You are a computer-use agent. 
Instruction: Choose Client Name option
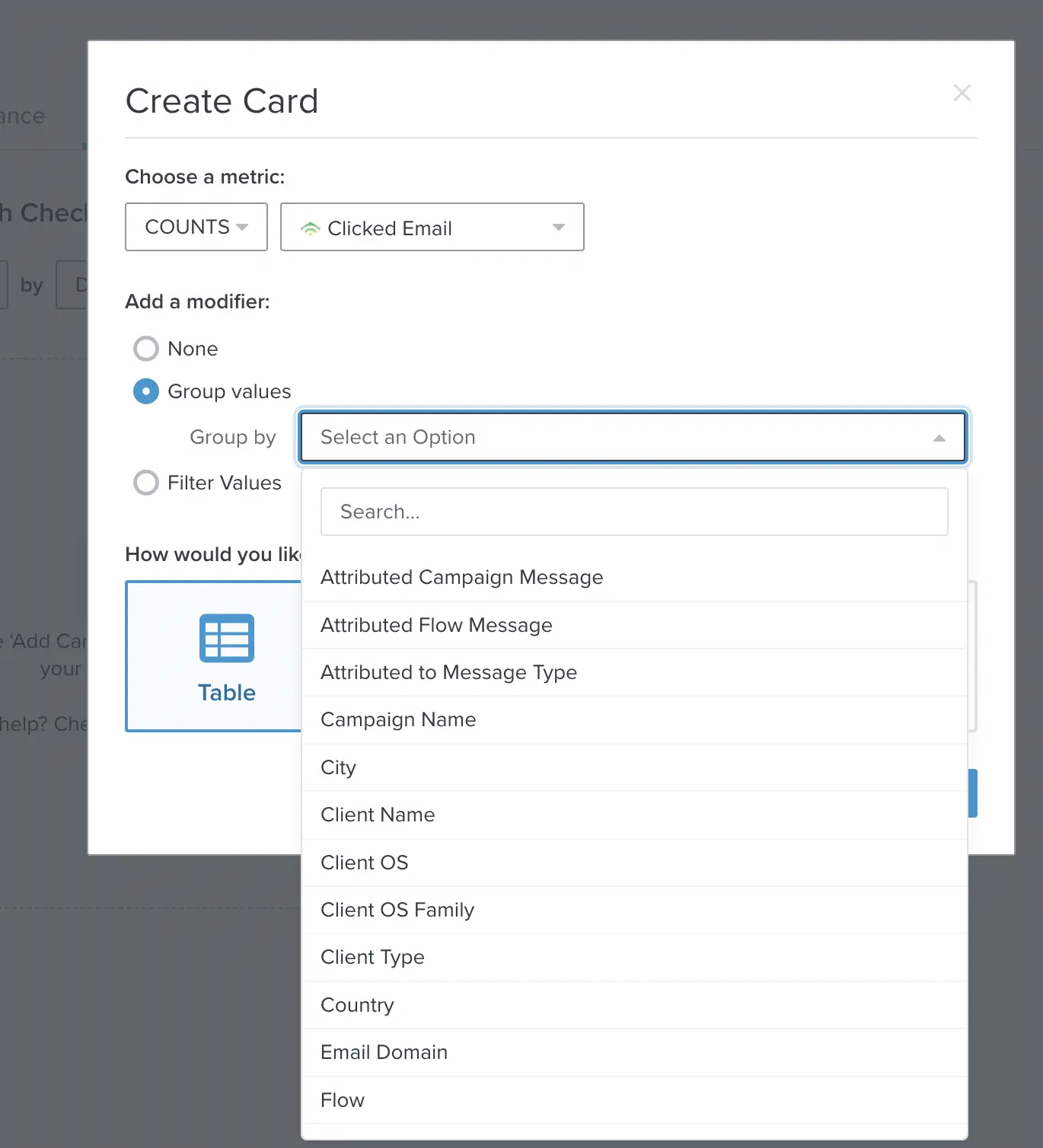pos(634,815)
